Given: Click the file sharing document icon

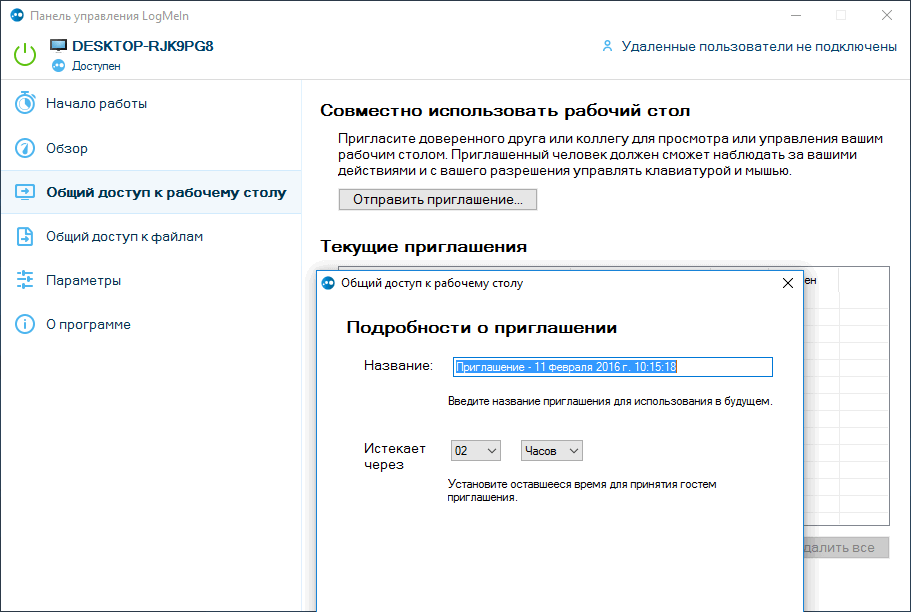Looking at the screenshot, I should [x=25, y=236].
